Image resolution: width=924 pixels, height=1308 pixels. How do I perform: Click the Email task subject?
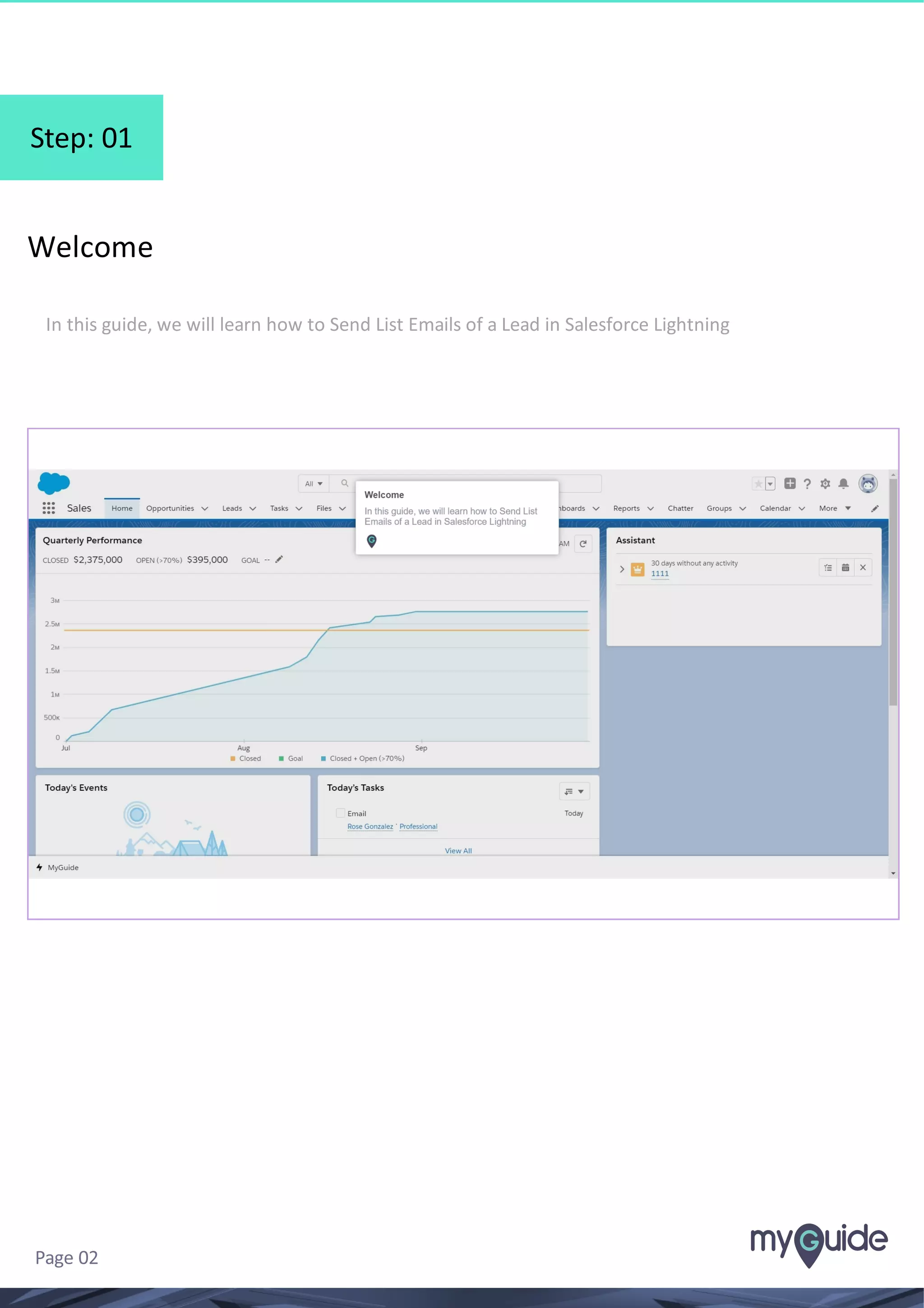[x=357, y=813]
